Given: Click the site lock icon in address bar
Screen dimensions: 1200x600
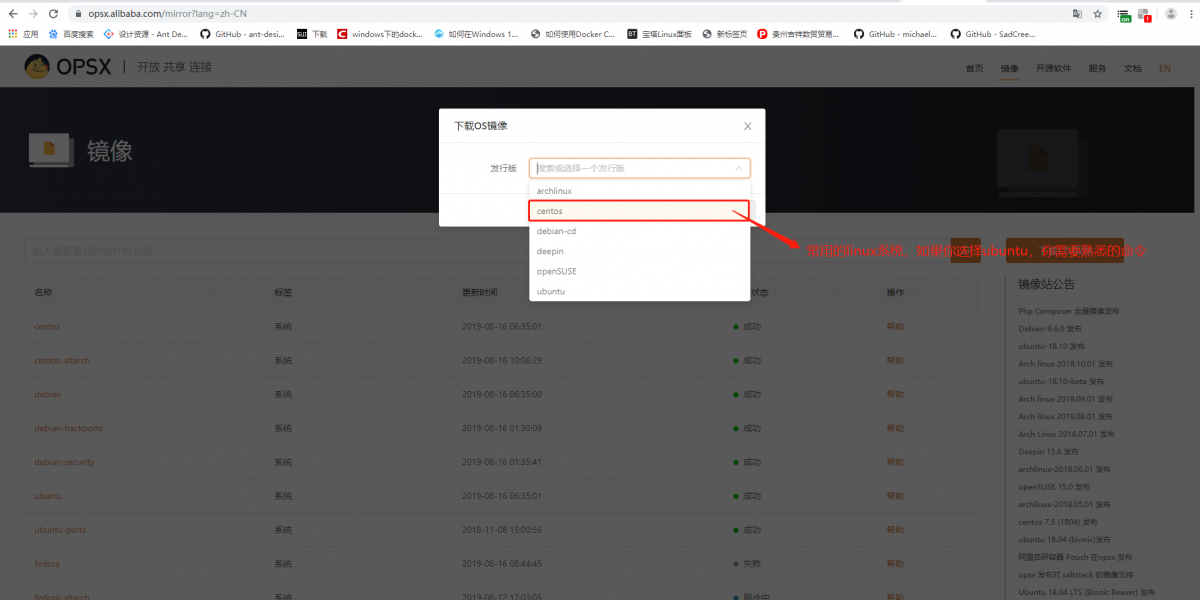Looking at the screenshot, I should [79, 14].
